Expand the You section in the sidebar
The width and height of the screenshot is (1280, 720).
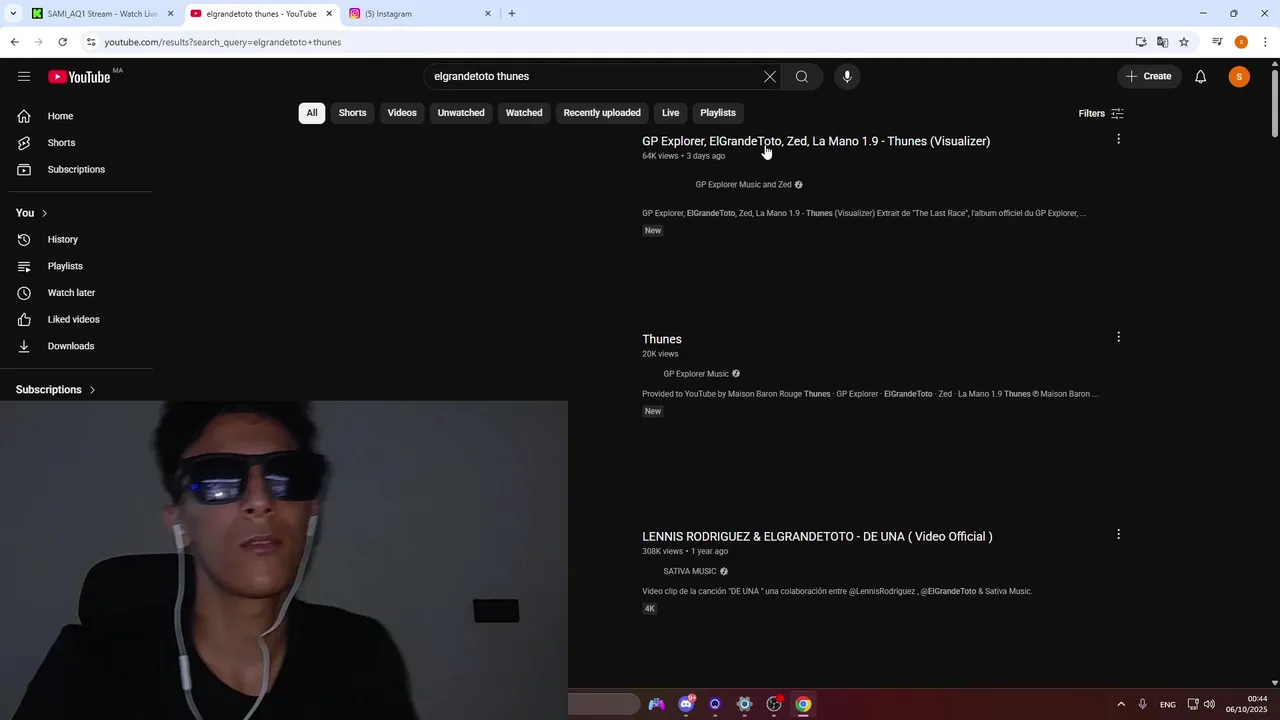point(32,213)
